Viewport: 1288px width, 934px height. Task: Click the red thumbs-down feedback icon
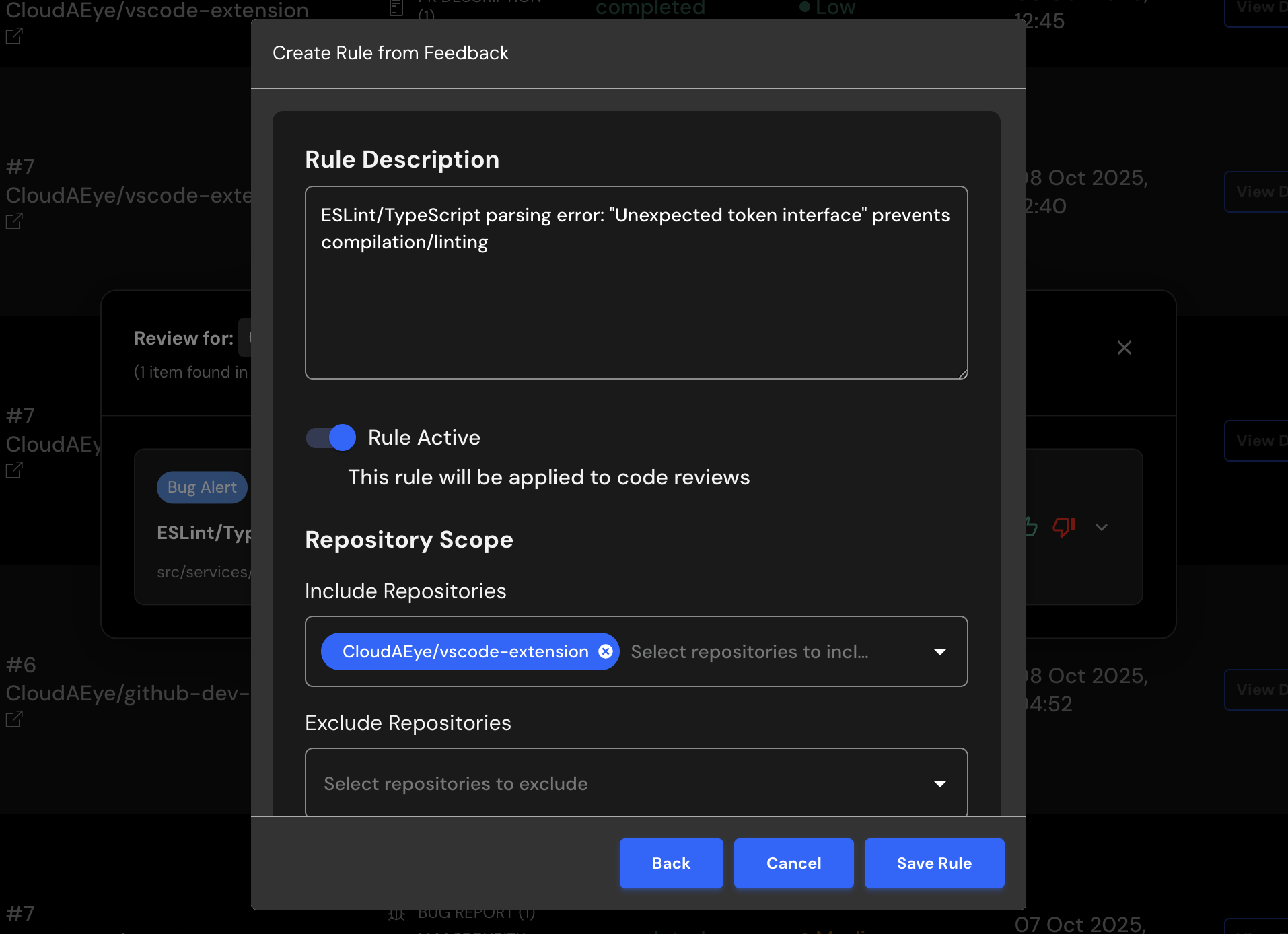(x=1064, y=527)
